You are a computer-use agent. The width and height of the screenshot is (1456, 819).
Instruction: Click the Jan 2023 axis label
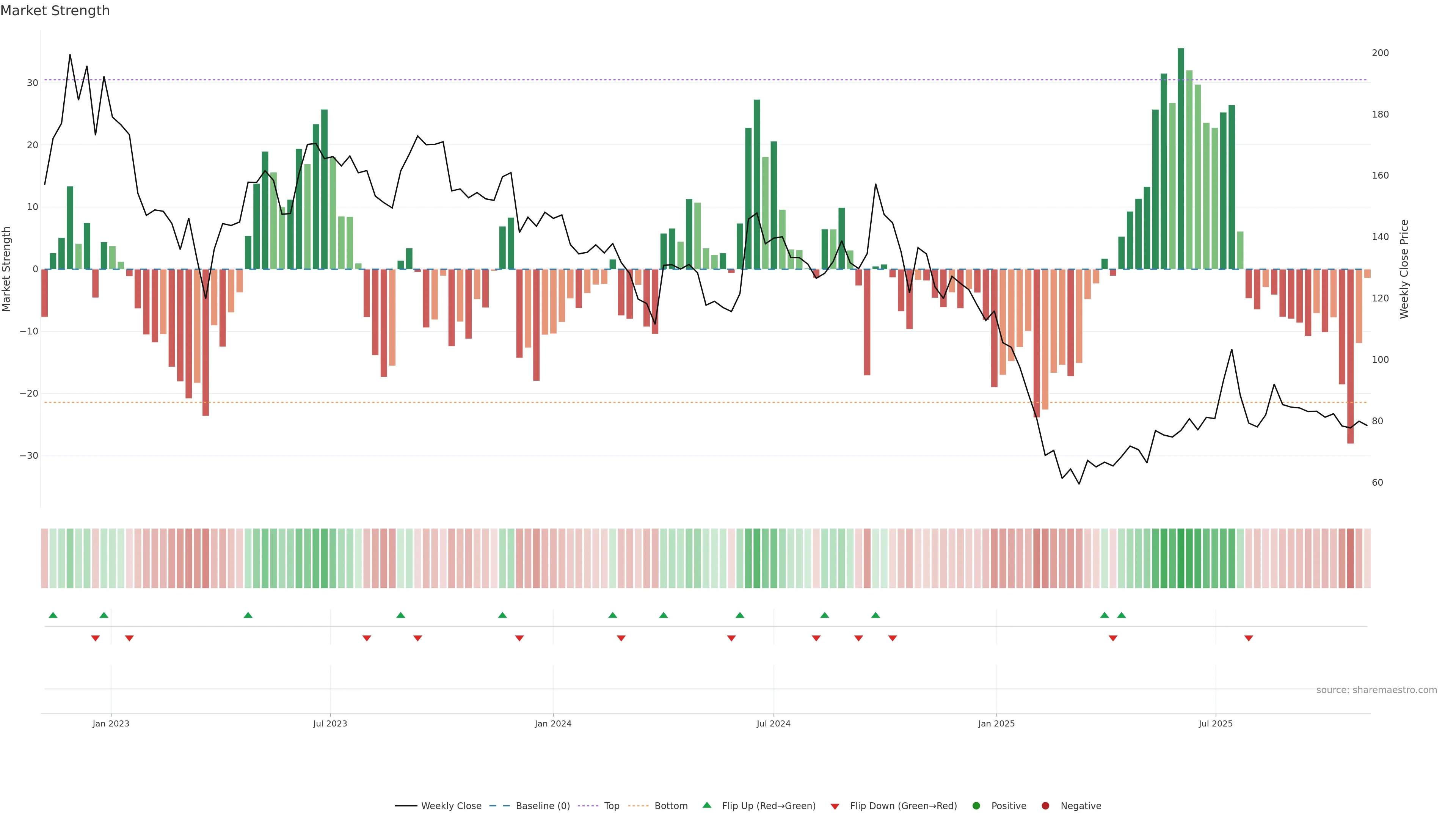tap(111, 723)
